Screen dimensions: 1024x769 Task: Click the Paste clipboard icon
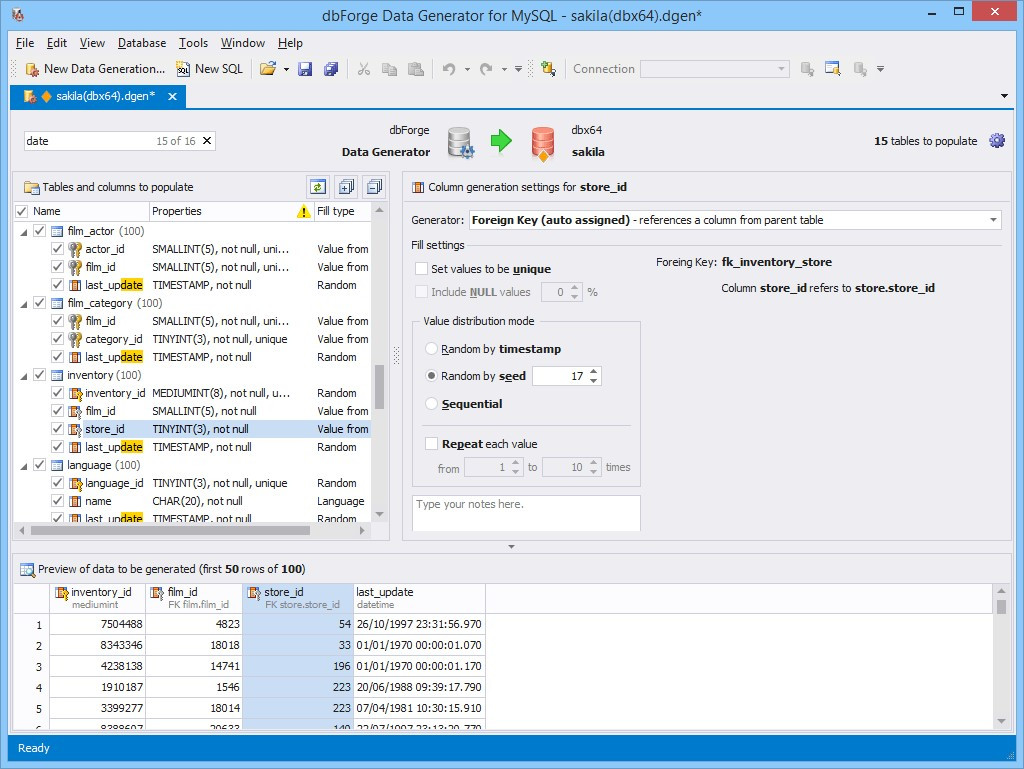click(415, 69)
